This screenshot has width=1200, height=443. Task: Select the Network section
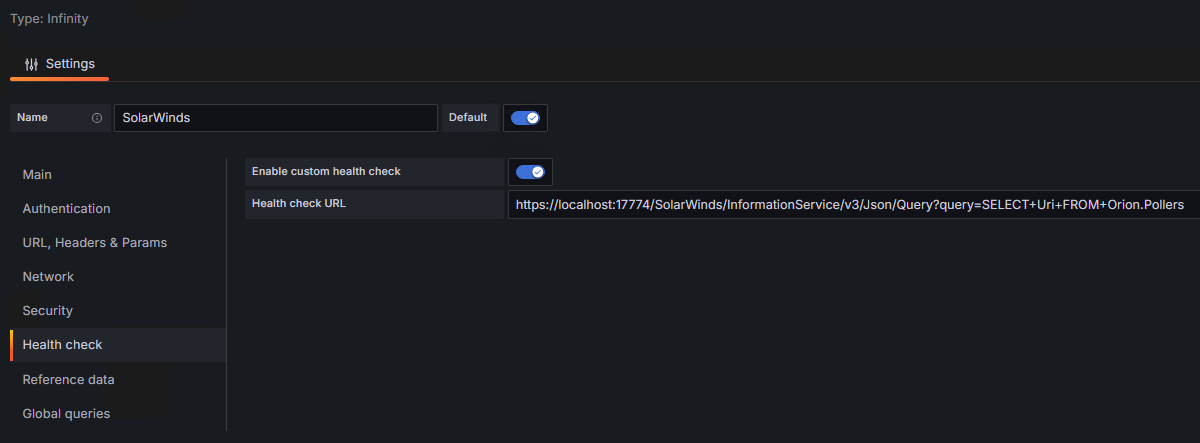coord(48,277)
